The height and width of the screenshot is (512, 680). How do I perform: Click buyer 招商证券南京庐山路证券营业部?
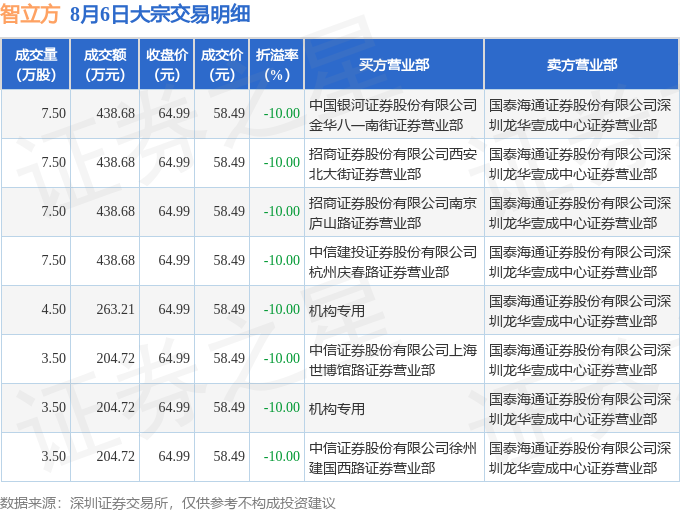pos(393,213)
